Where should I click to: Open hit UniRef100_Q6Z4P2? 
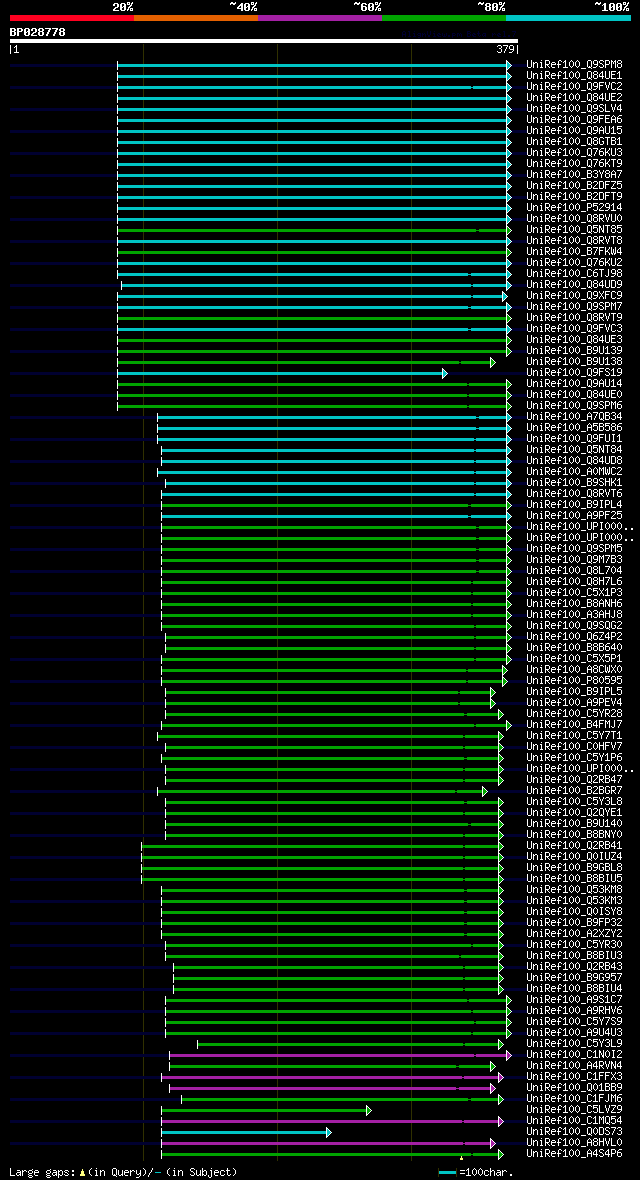pyautogui.click(x=574, y=637)
